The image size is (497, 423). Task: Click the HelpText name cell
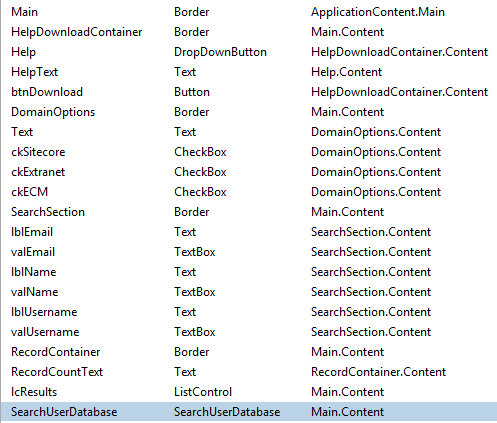[x=35, y=72]
